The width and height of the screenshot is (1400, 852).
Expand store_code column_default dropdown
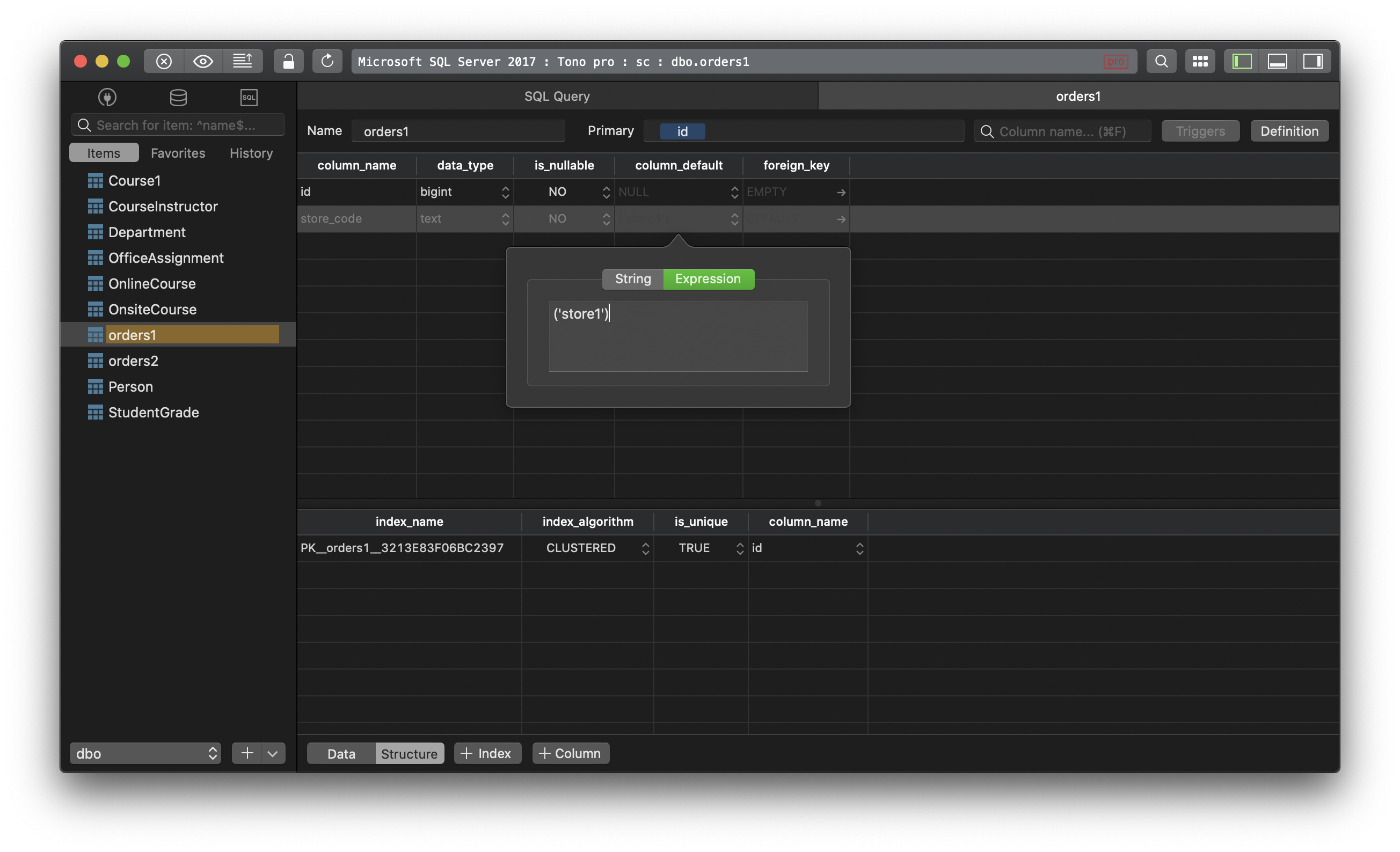point(734,218)
